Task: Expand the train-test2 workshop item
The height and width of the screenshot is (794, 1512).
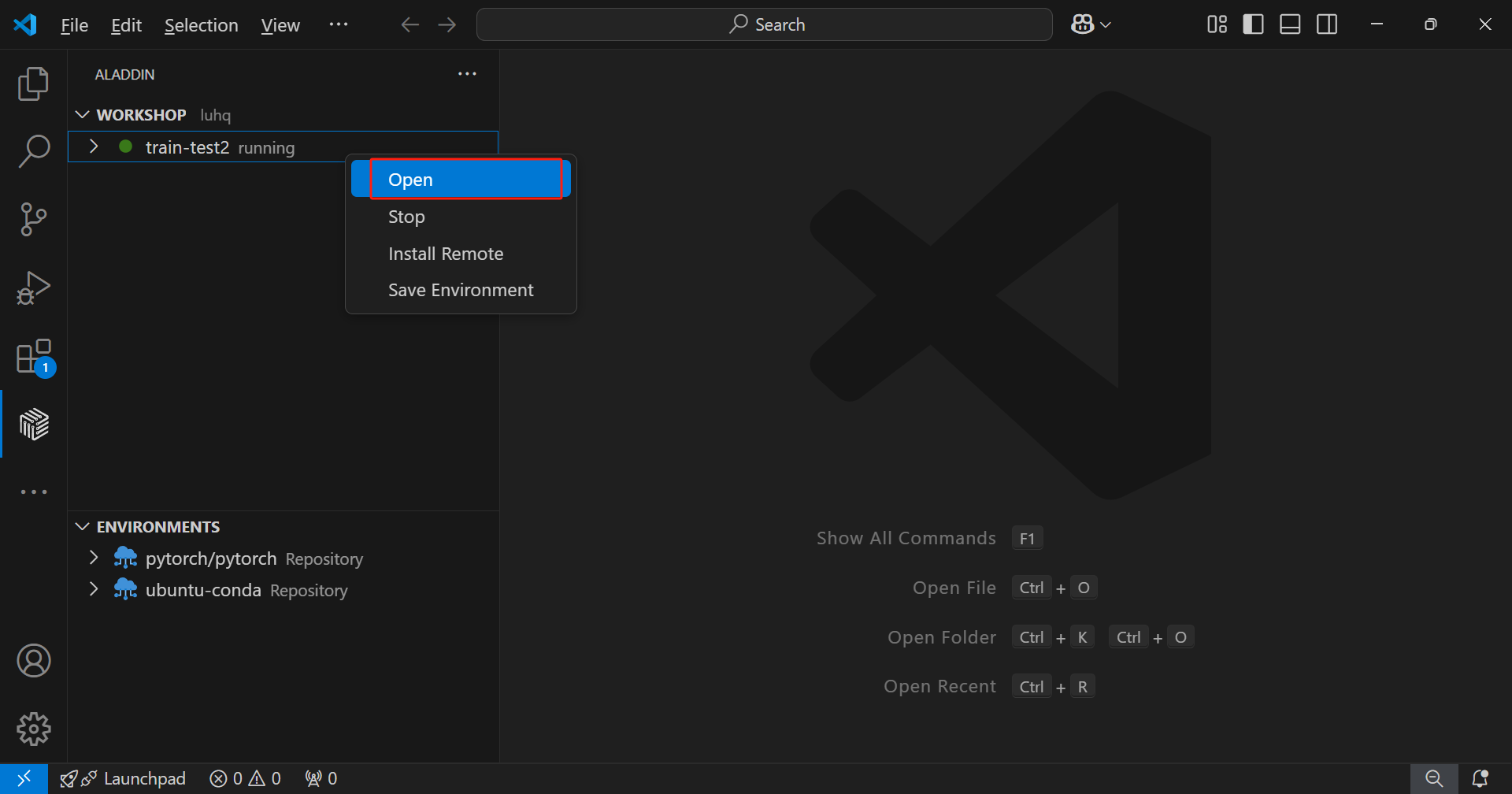Action: click(94, 147)
